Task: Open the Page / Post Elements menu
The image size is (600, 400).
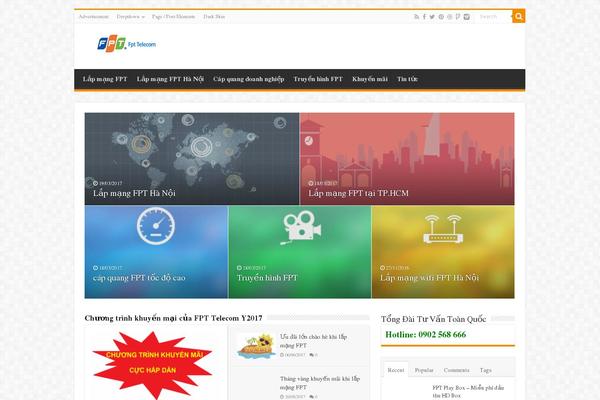Action: [x=173, y=17]
